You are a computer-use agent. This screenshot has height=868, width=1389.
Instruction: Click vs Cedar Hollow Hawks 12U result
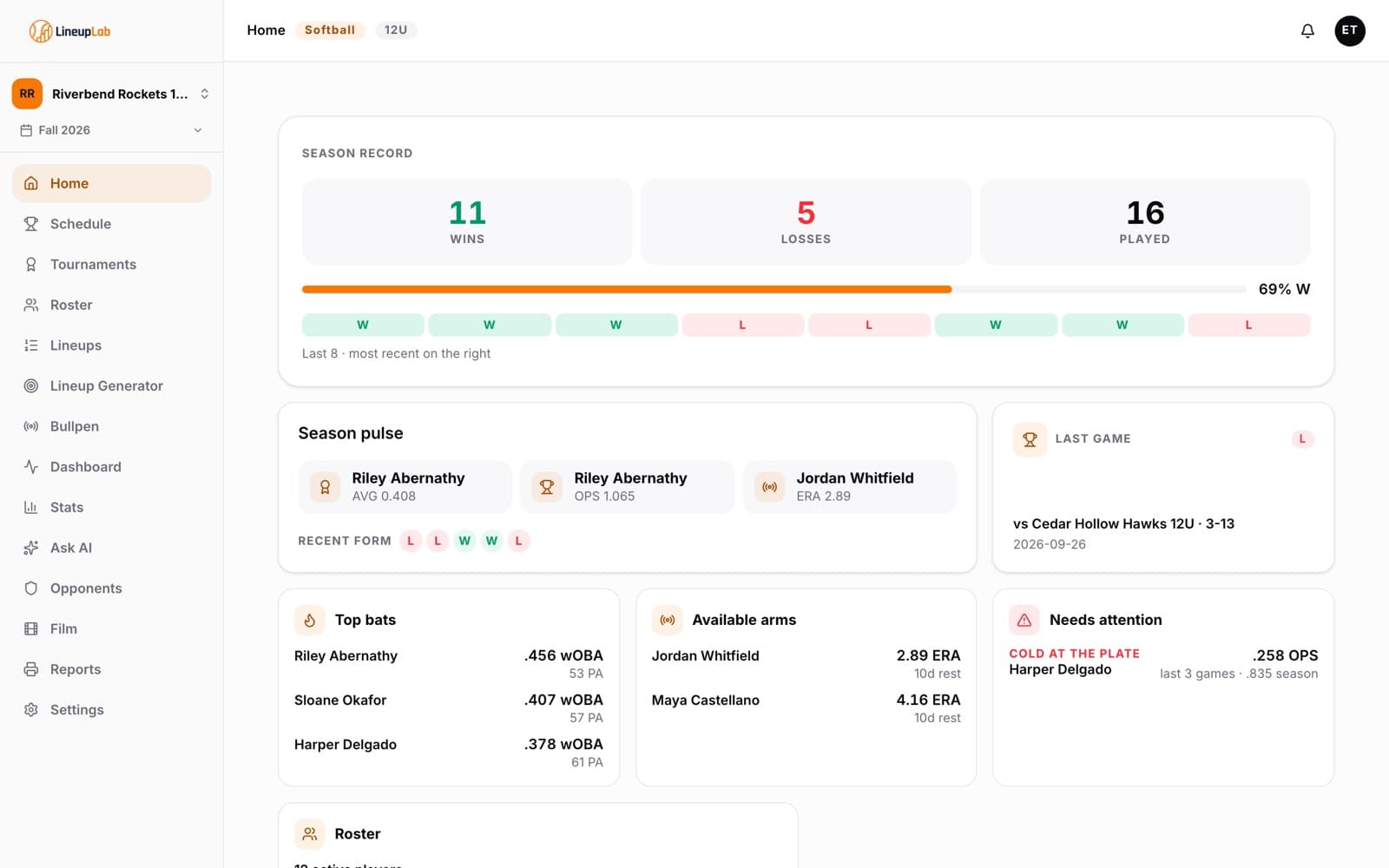click(1123, 523)
